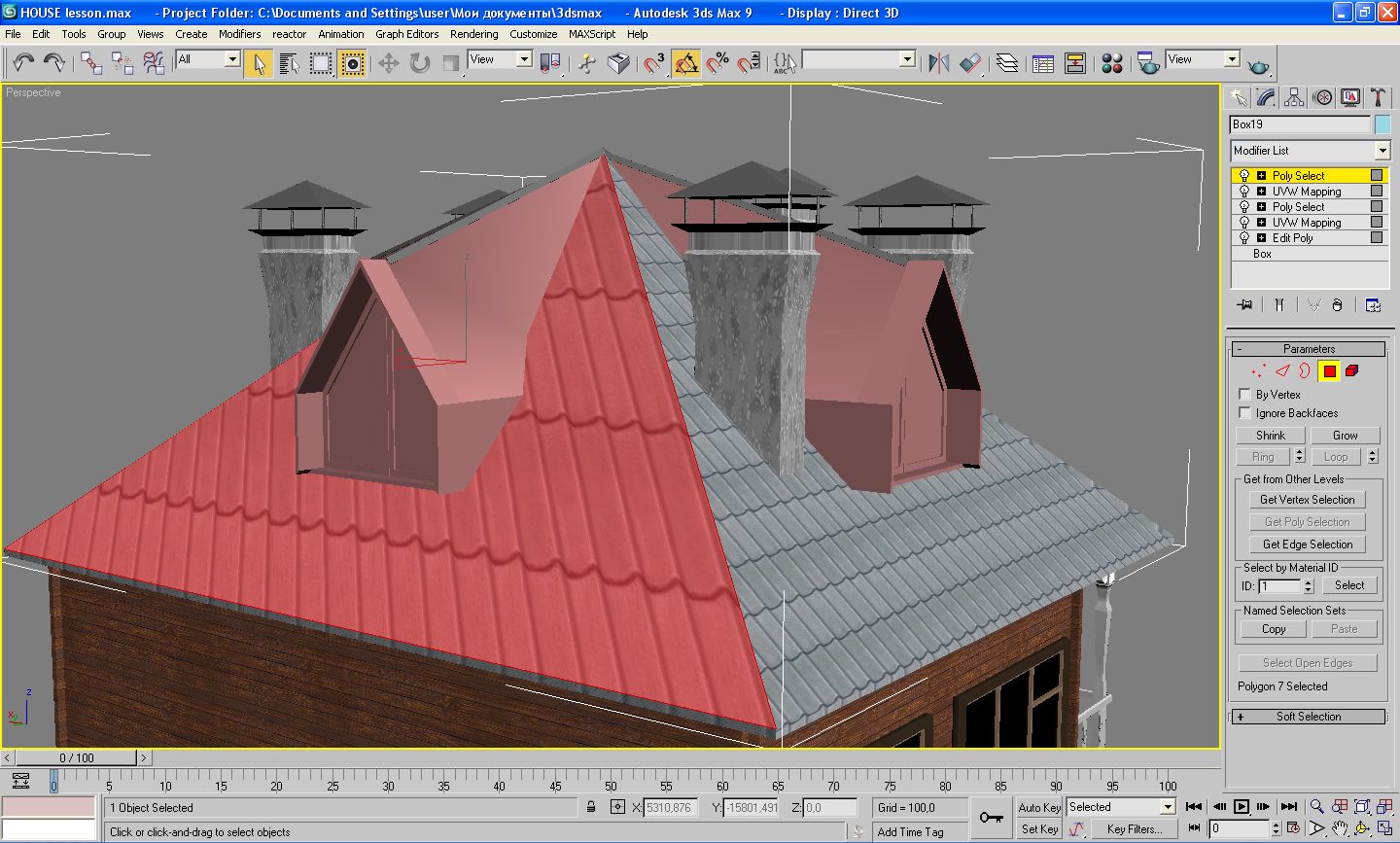Toggle Window/Crossing selection mode
The width and height of the screenshot is (1400, 843).
pos(352,63)
